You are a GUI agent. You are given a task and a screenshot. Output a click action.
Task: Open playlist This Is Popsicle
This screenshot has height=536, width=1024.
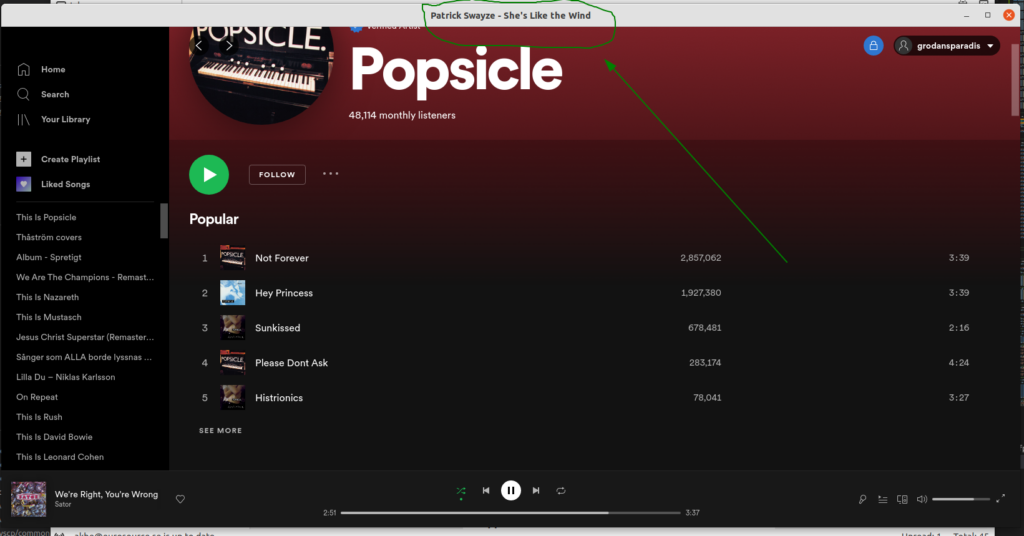46,217
